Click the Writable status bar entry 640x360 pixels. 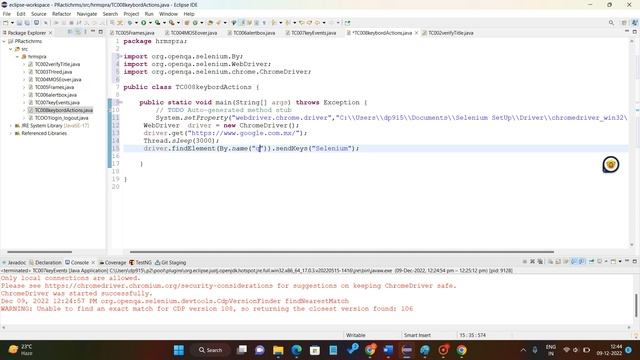pos(356,335)
